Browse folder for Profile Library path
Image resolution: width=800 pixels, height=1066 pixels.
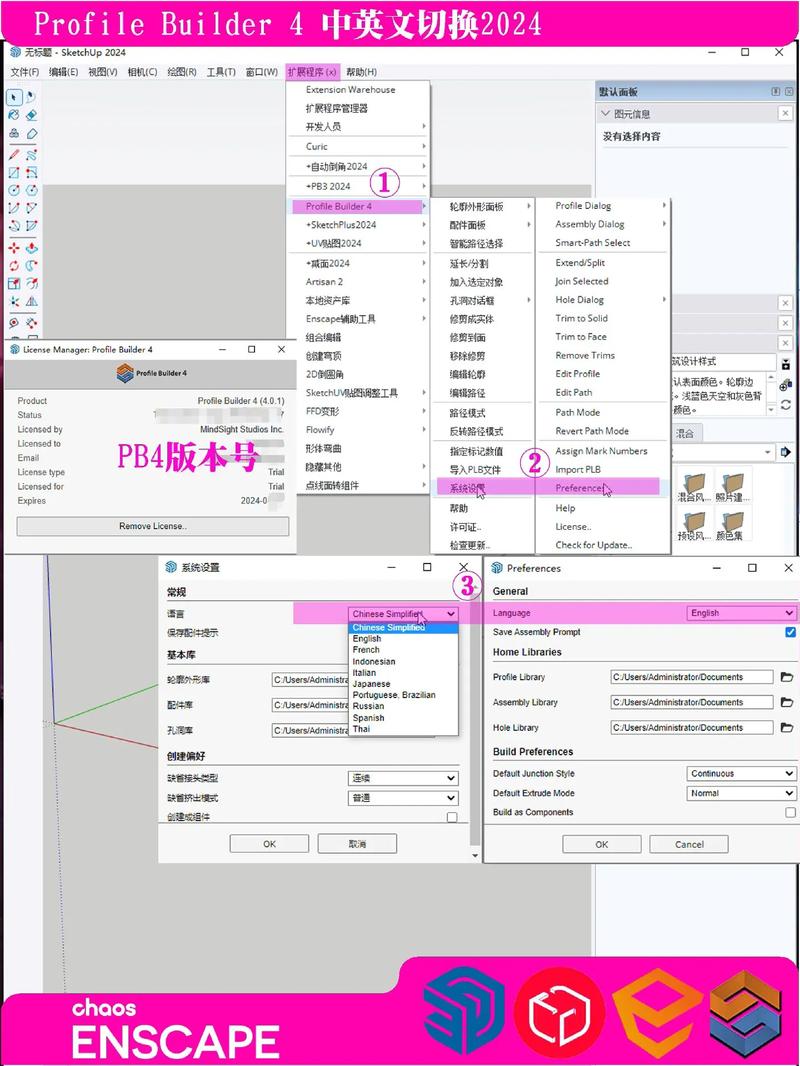pos(787,677)
